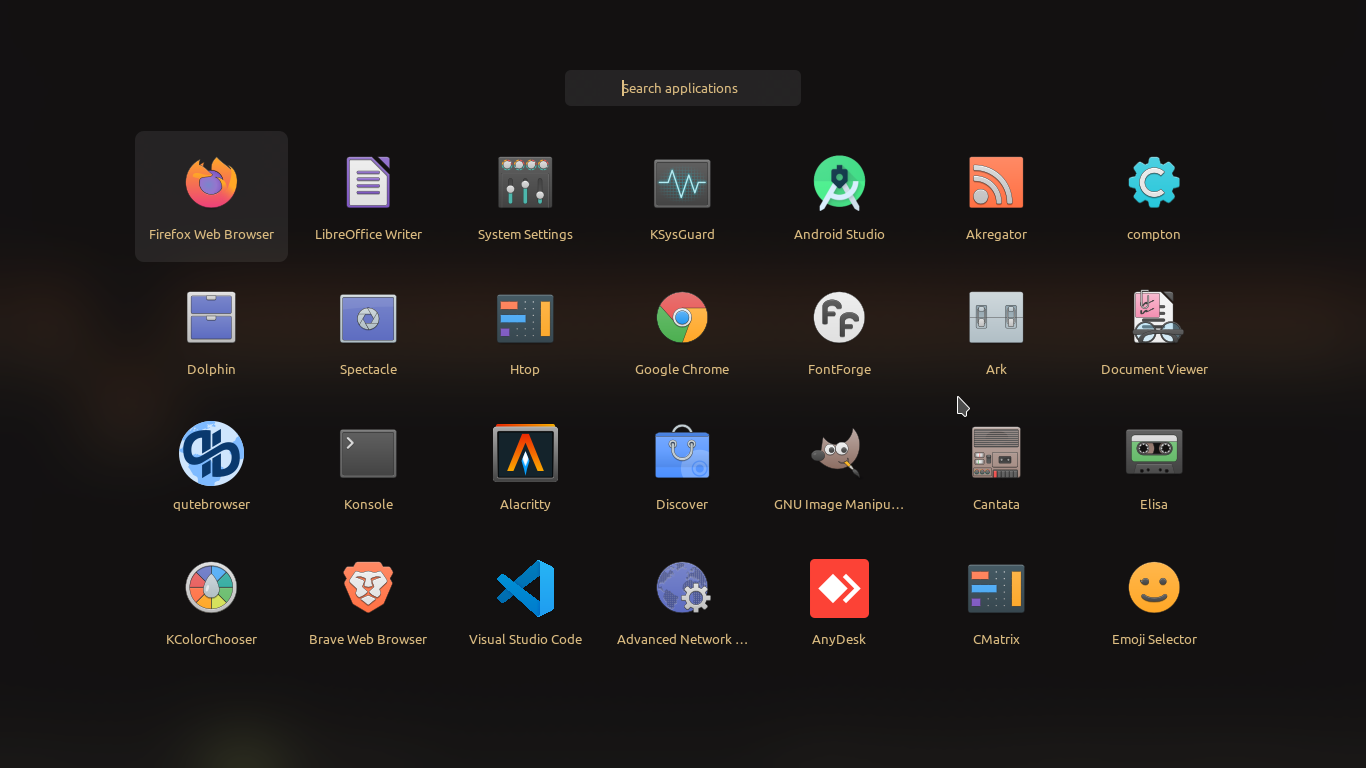1366x768 pixels.
Task: Launch the FontForge icon
Action: pyautogui.click(x=839, y=318)
